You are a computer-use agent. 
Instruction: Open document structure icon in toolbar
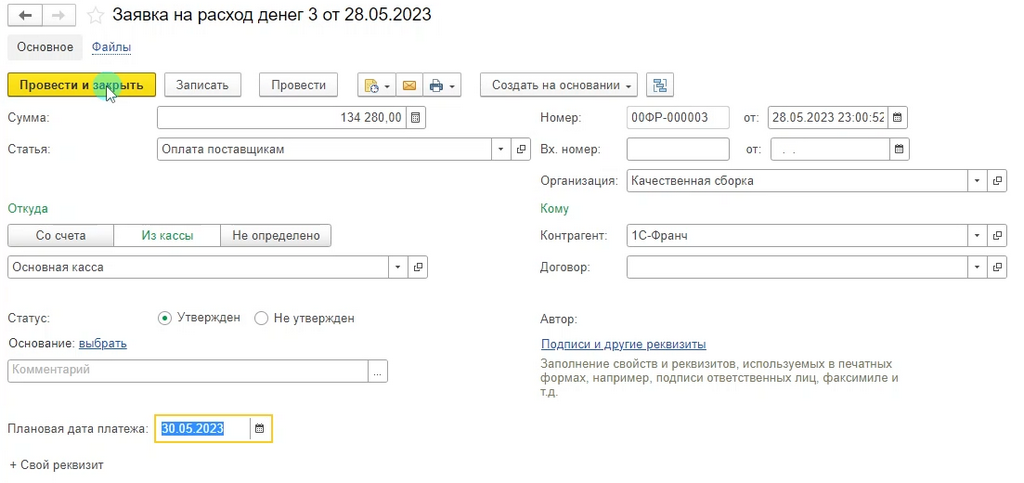point(660,85)
